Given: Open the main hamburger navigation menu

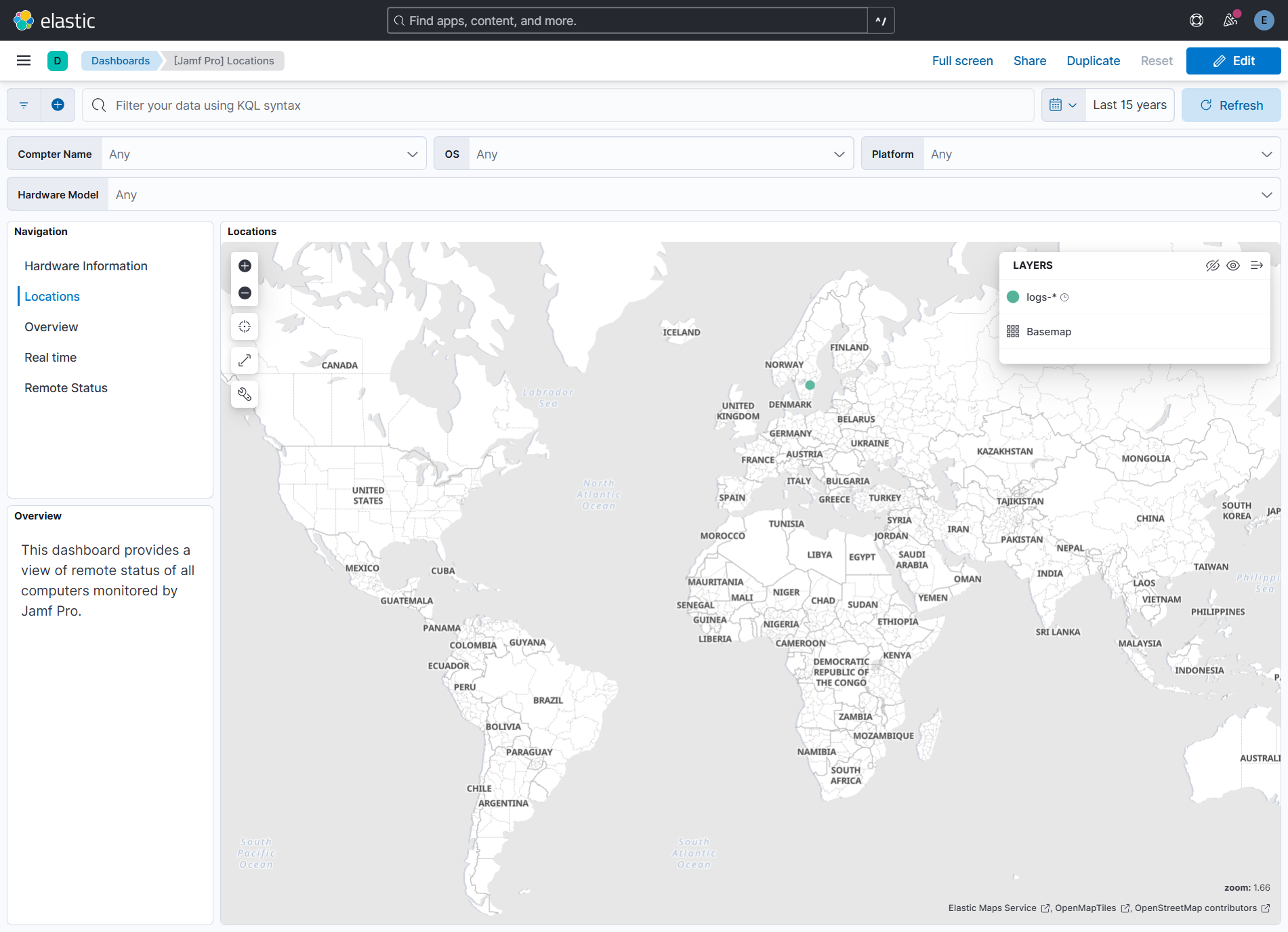Looking at the screenshot, I should [x=24, y=61].
